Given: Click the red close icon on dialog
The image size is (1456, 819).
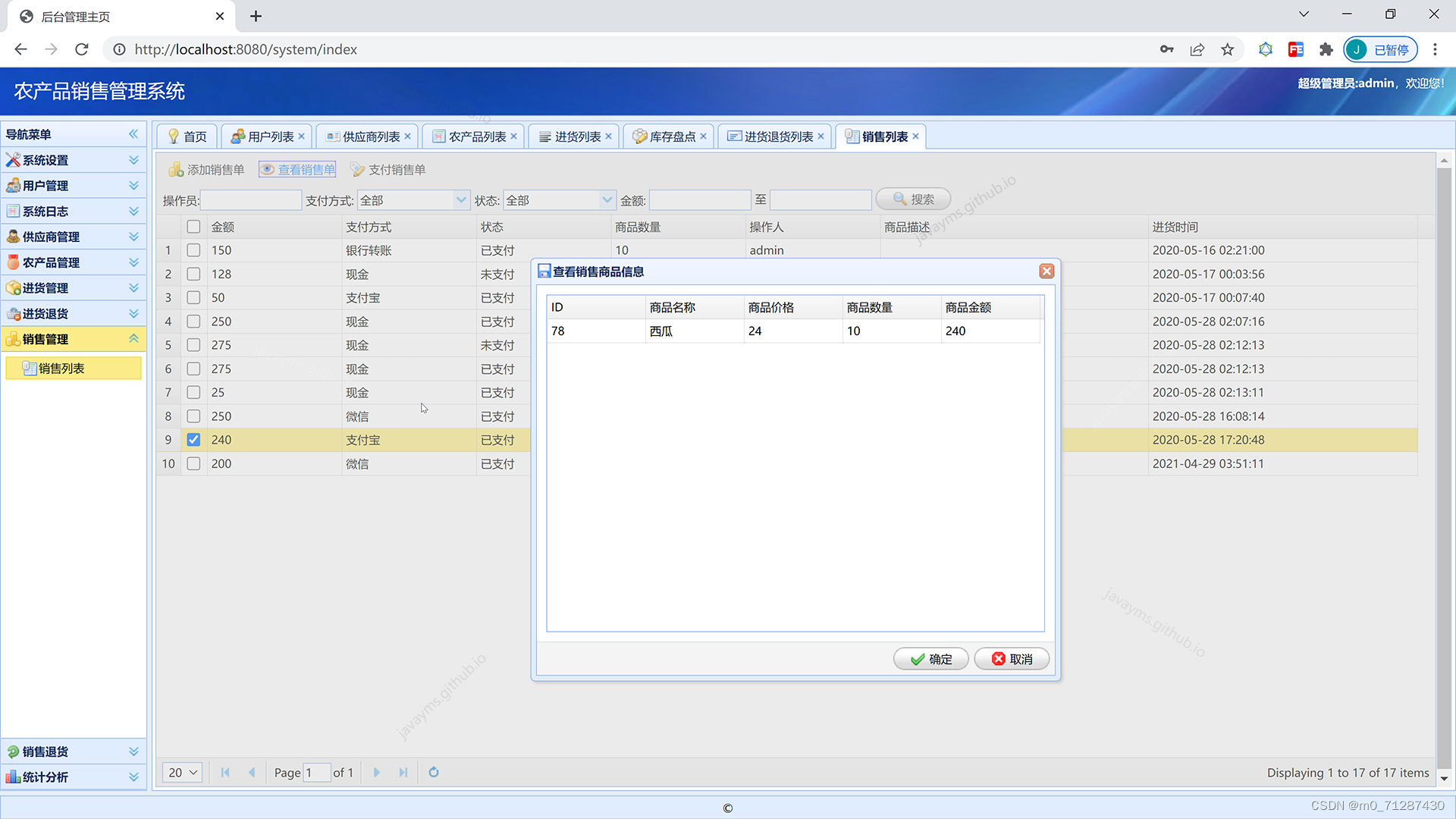Looking at the screenshot, I should [x=1046, y=271].
